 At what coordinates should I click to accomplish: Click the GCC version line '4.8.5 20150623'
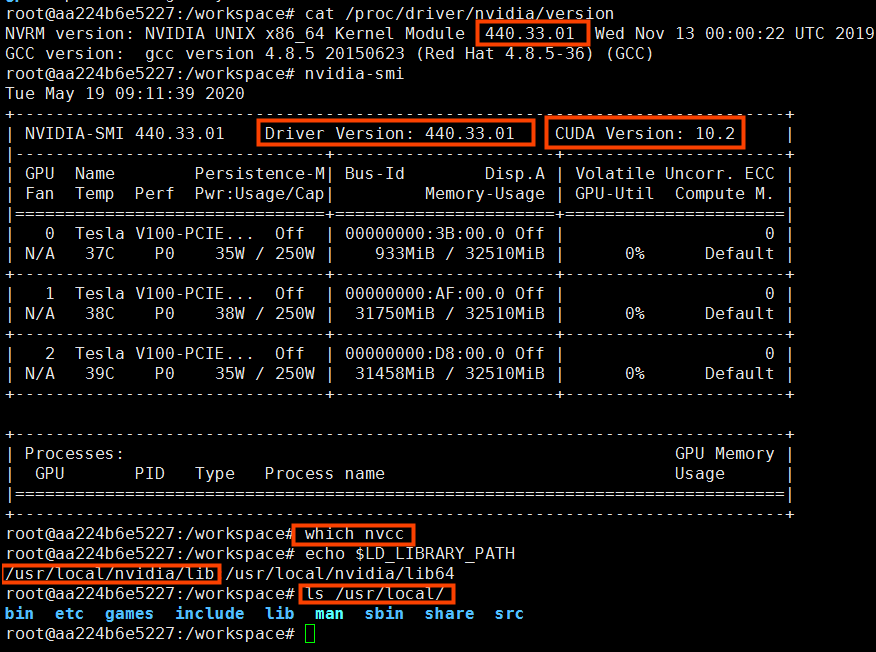tap(335, 54)
